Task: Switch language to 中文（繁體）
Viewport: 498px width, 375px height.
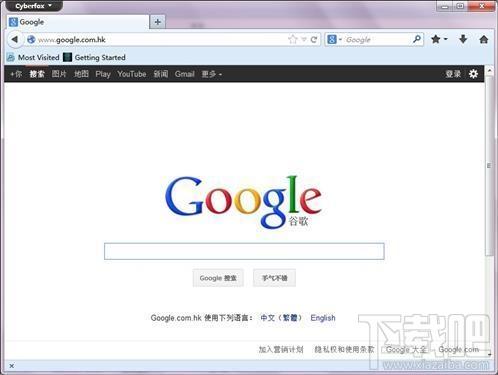Action: point(281,318)
